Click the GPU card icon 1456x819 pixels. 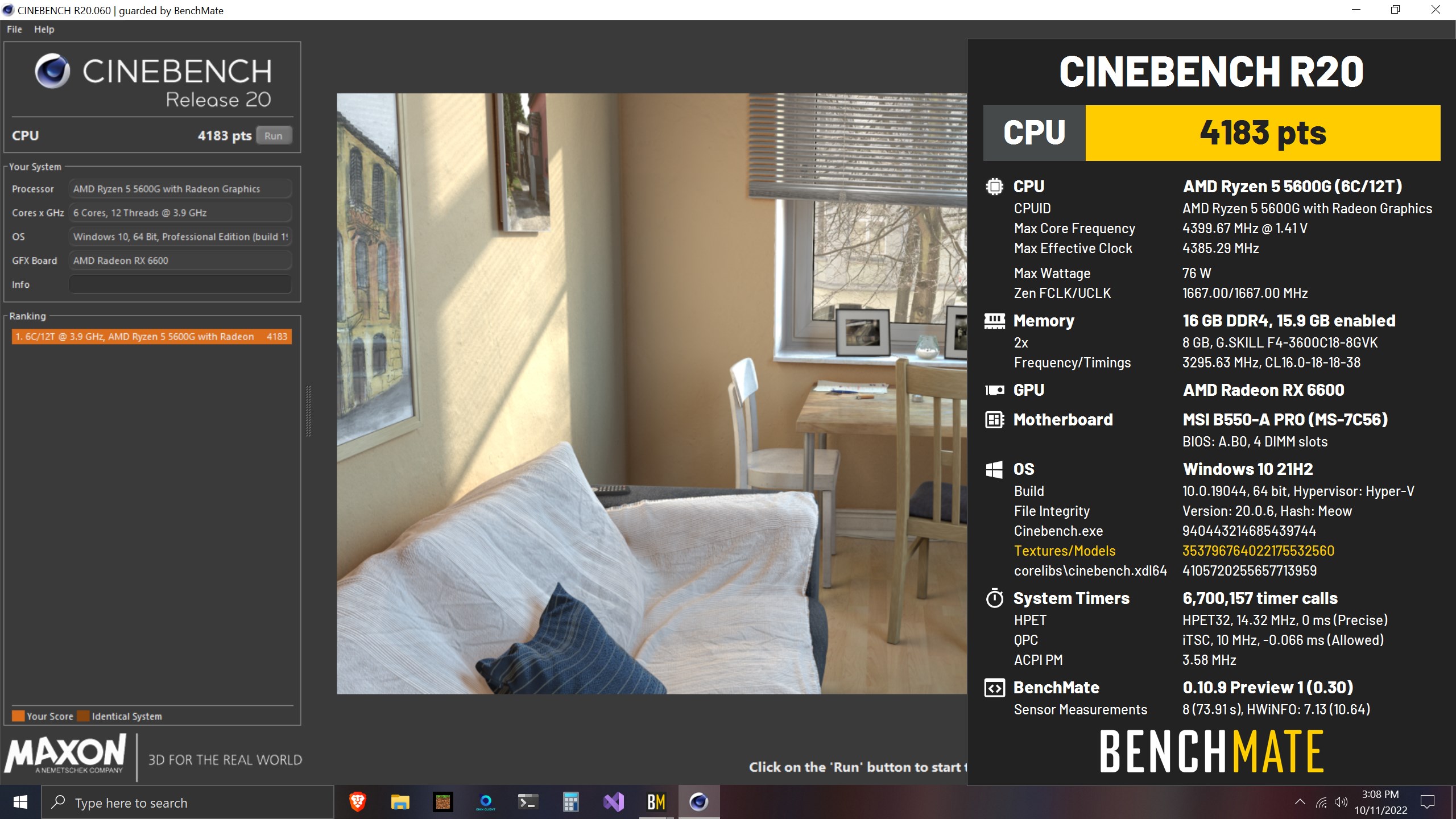[994, 390]
